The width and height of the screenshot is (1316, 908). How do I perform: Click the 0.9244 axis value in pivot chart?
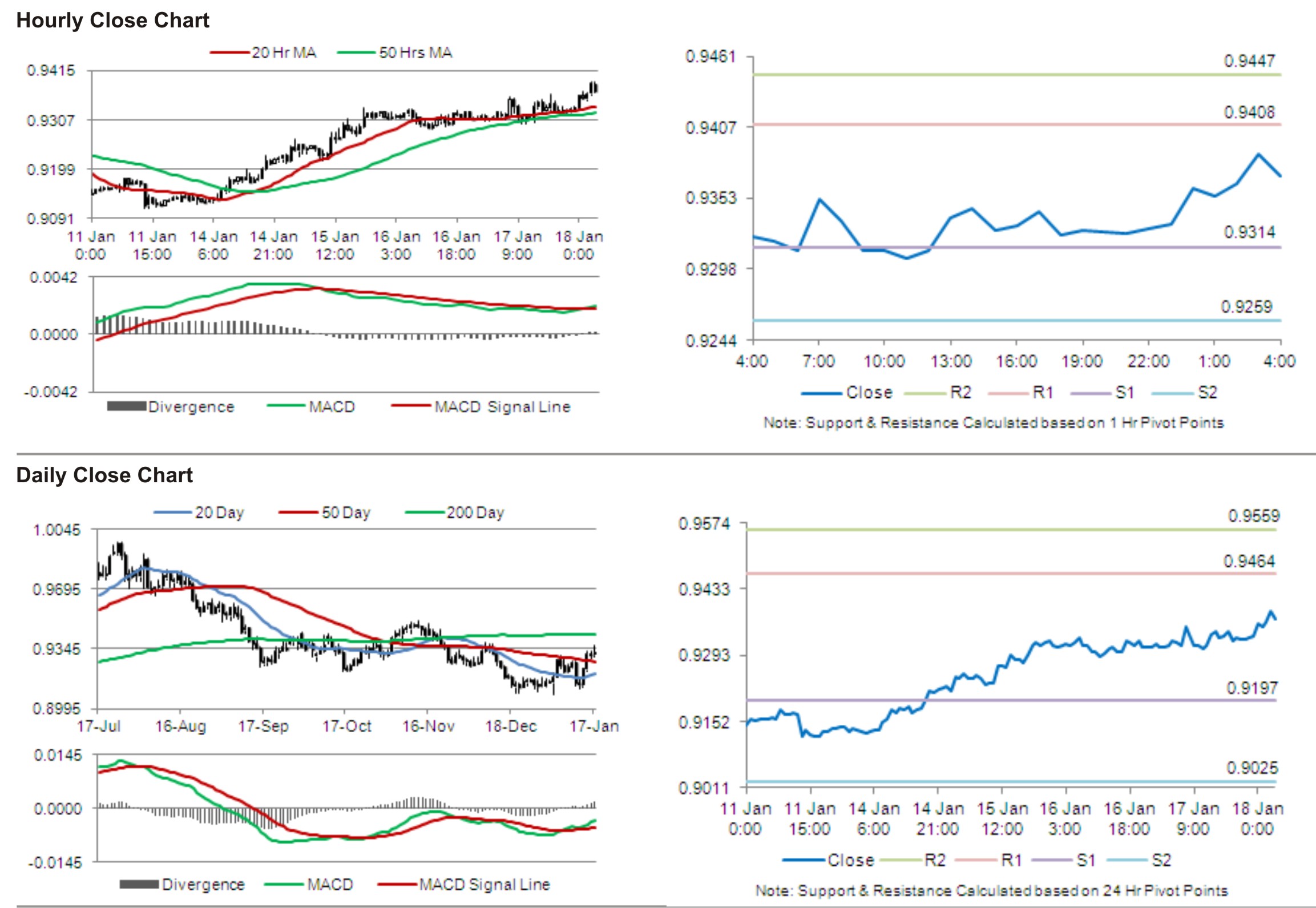point(711,341)
